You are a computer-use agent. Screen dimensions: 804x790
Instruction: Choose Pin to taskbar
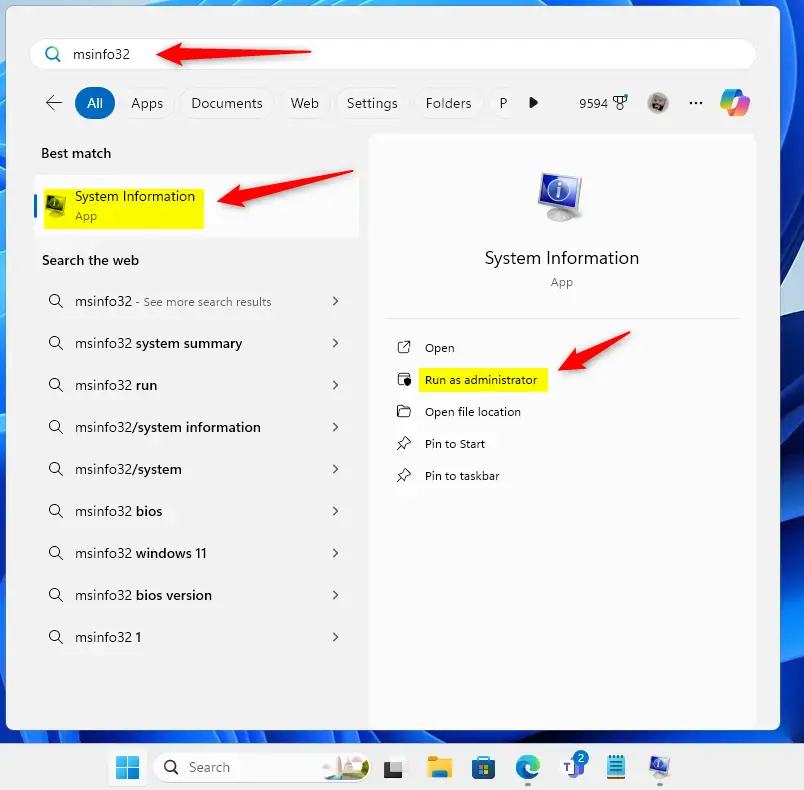(x=462, y=476)
